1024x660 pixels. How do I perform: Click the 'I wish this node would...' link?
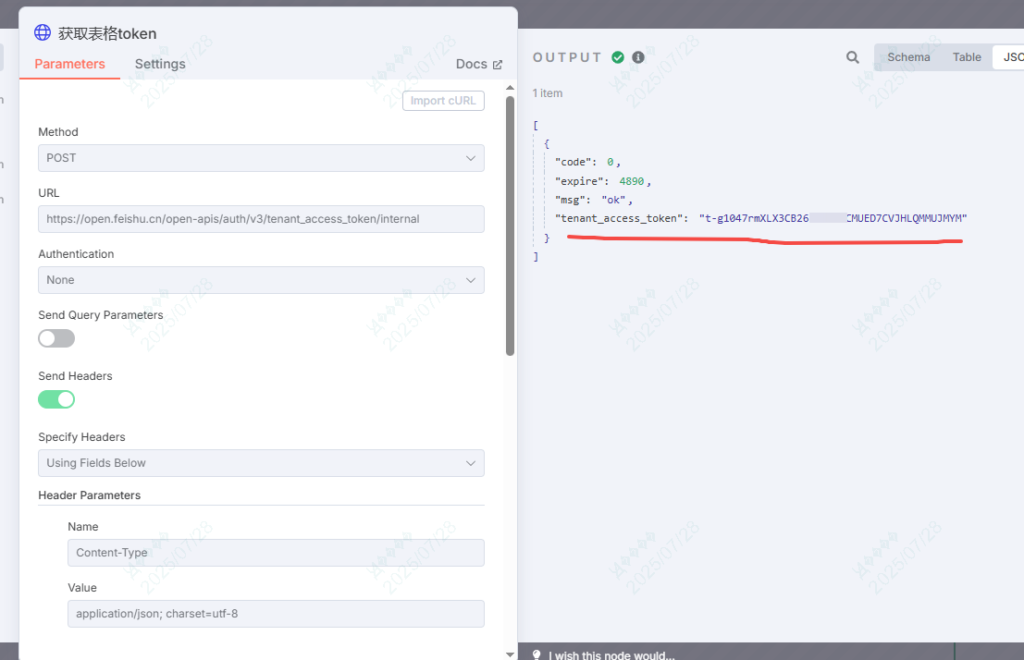pos(611,656)
